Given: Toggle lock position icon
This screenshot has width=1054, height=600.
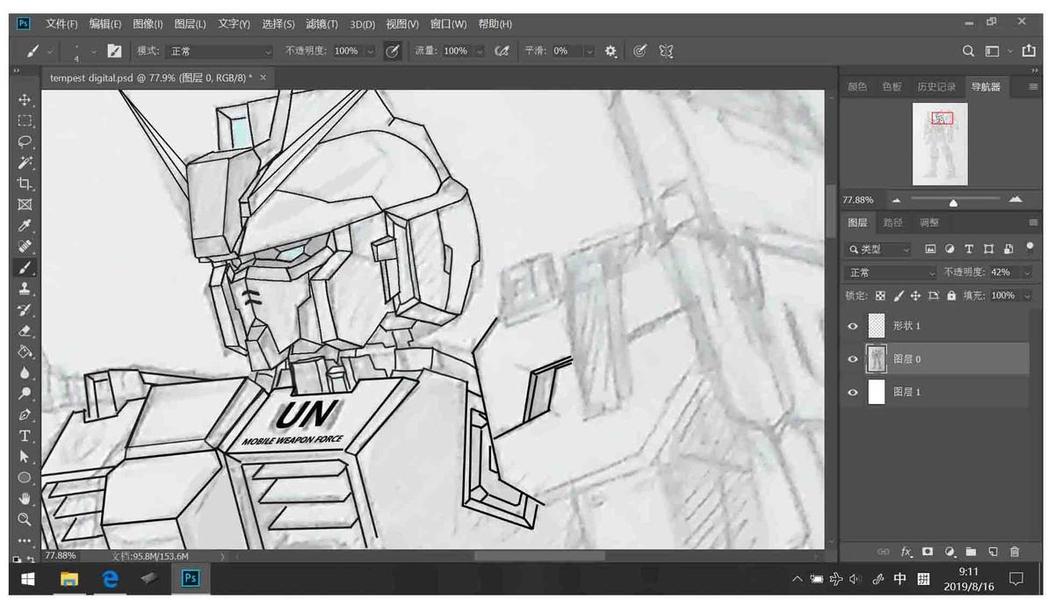Looking at the screenshot, I should tap(916, 296).
